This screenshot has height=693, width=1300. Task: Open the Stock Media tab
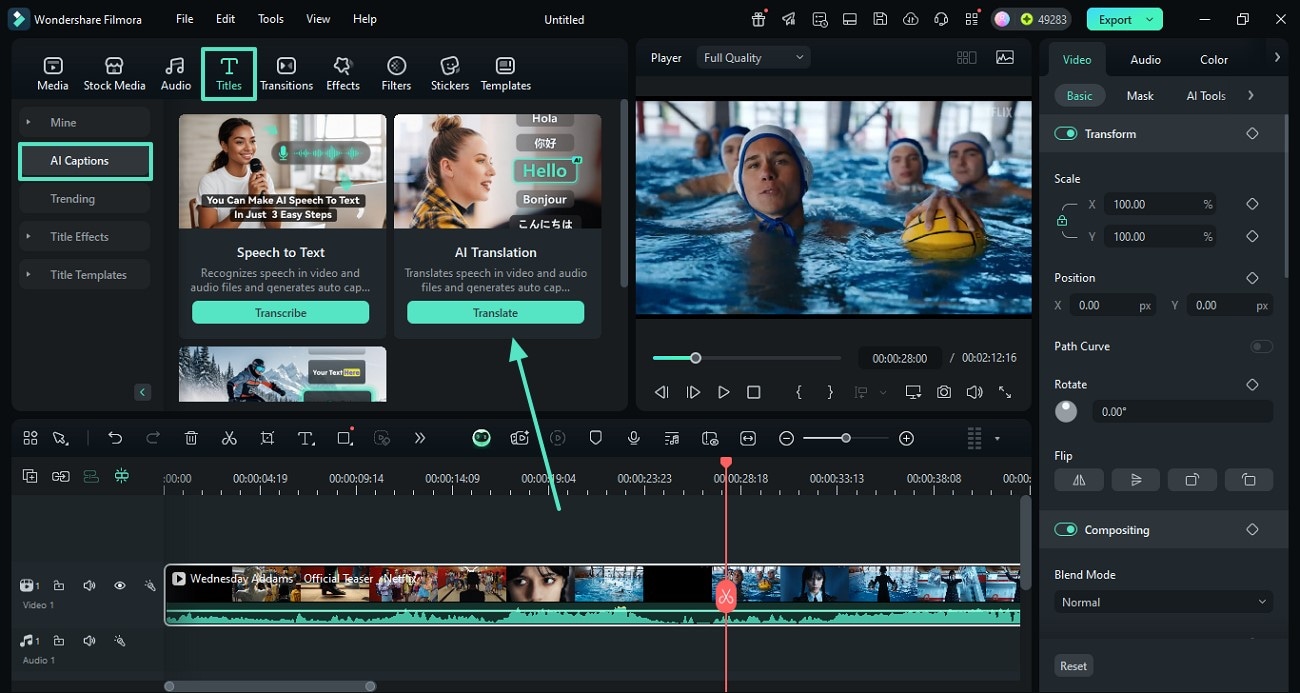(x=114, y=74)
